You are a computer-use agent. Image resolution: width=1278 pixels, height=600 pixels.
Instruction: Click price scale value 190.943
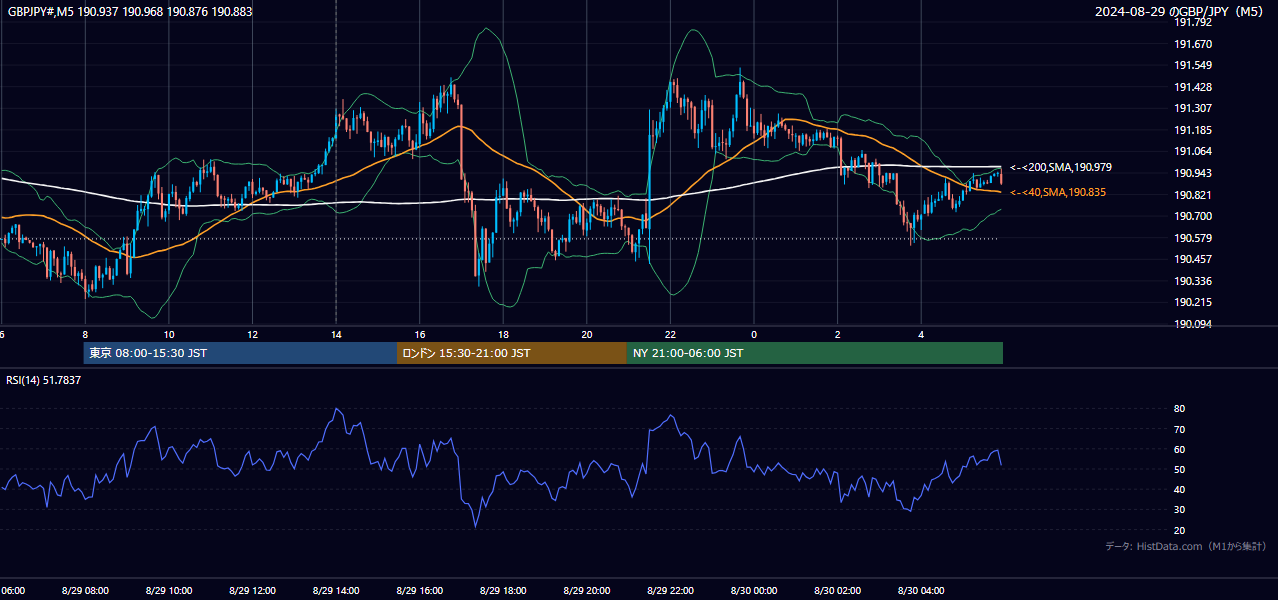coord(1193,173)
